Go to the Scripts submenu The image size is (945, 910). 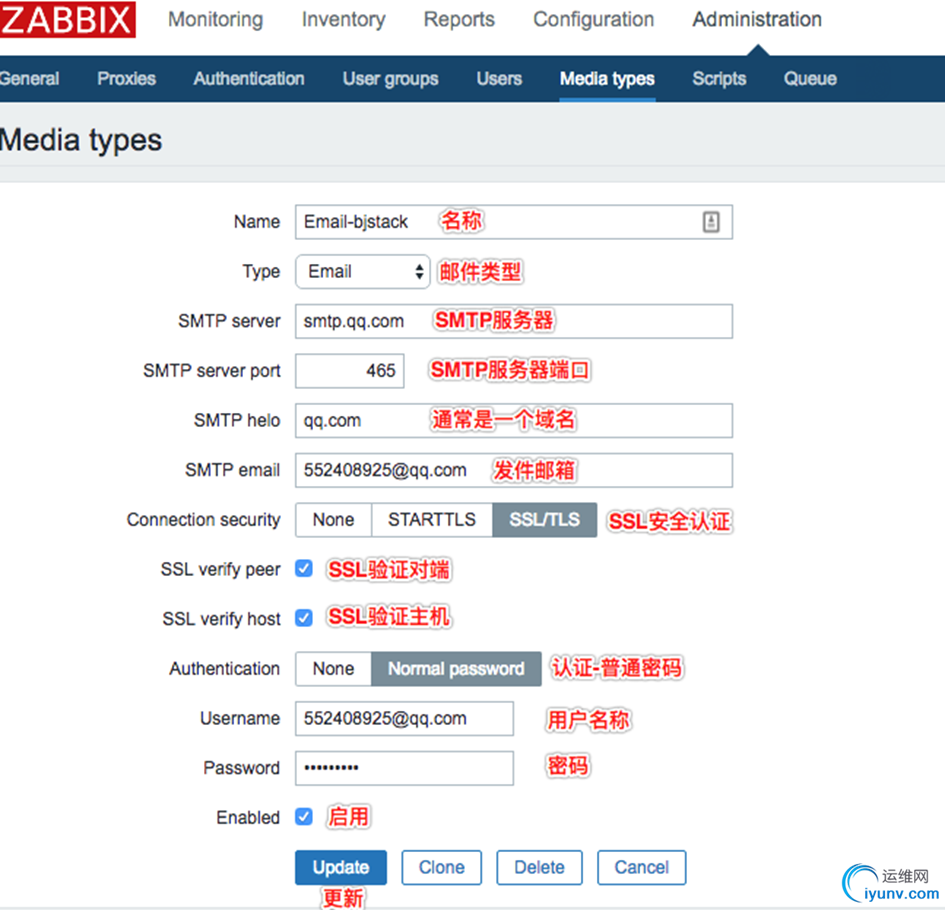coord(719,78)
